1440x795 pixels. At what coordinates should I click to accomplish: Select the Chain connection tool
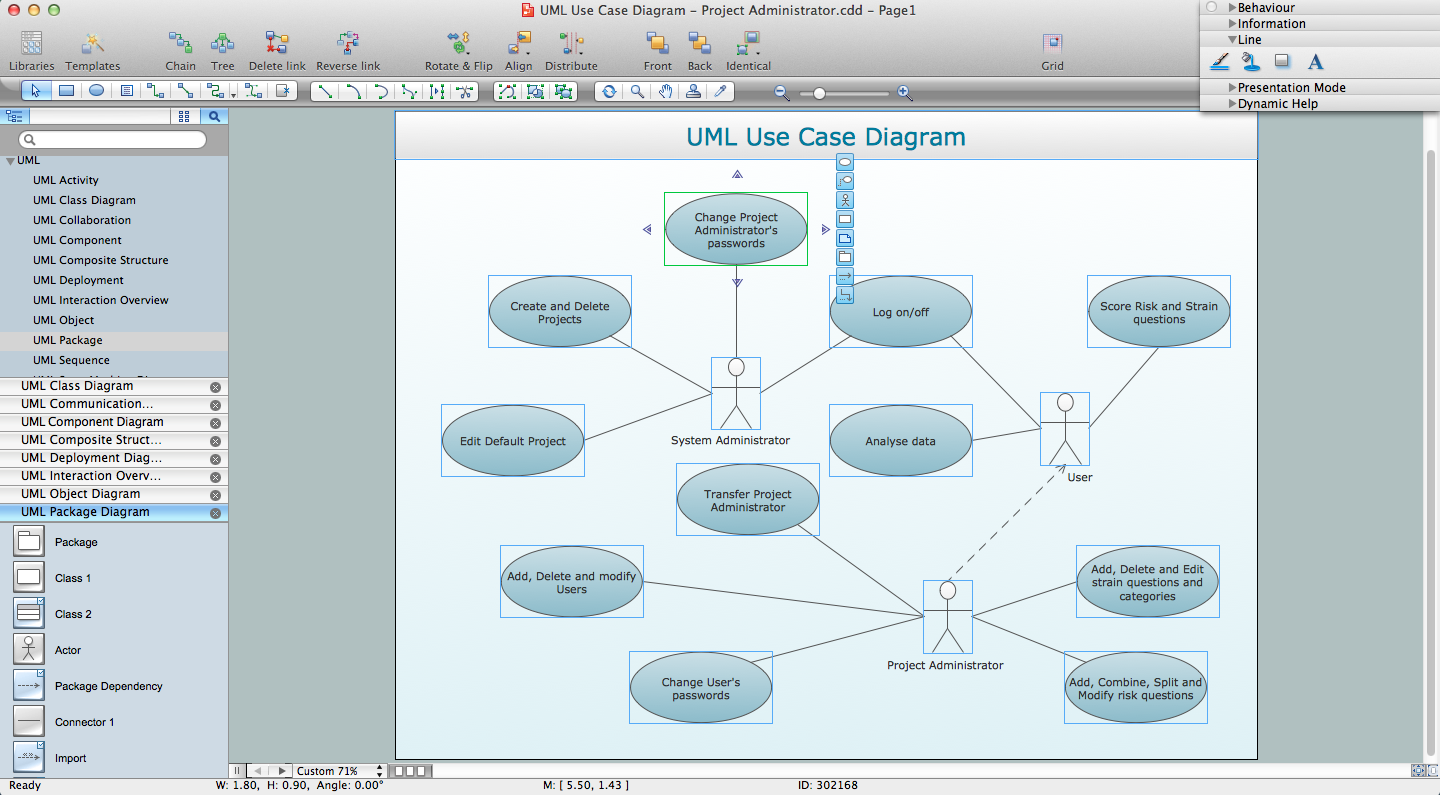click(180, 44)
